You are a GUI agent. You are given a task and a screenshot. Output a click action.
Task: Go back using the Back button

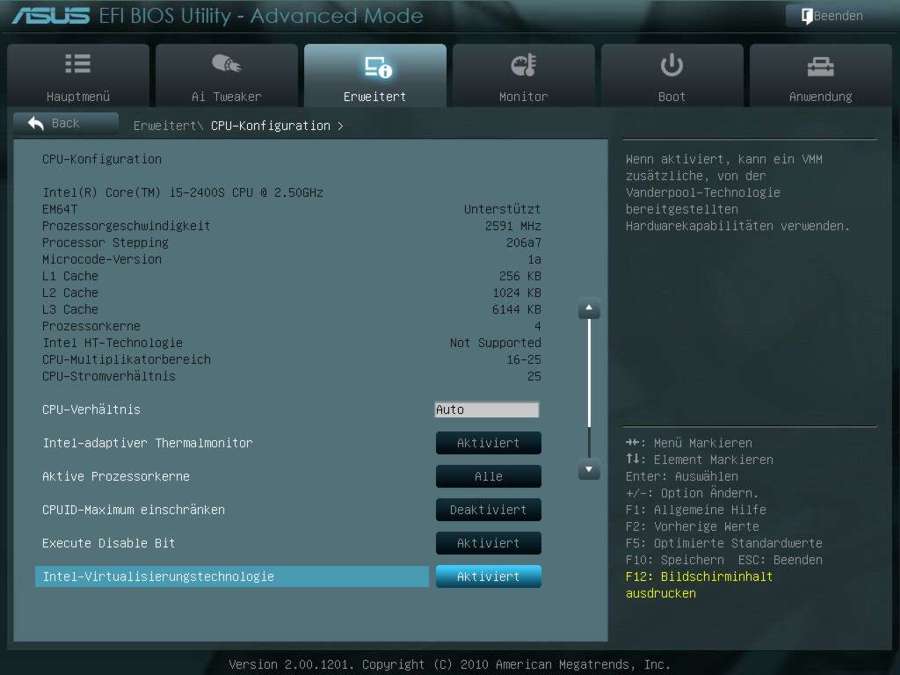coord(65,123)
